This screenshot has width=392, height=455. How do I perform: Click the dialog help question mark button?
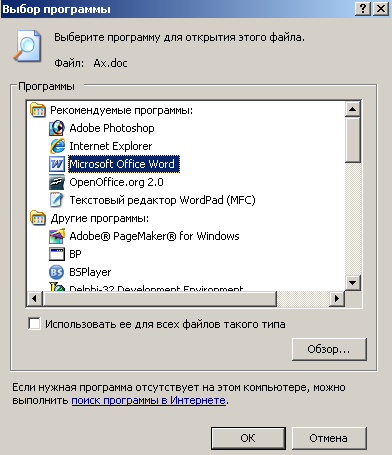click(363, 9)
